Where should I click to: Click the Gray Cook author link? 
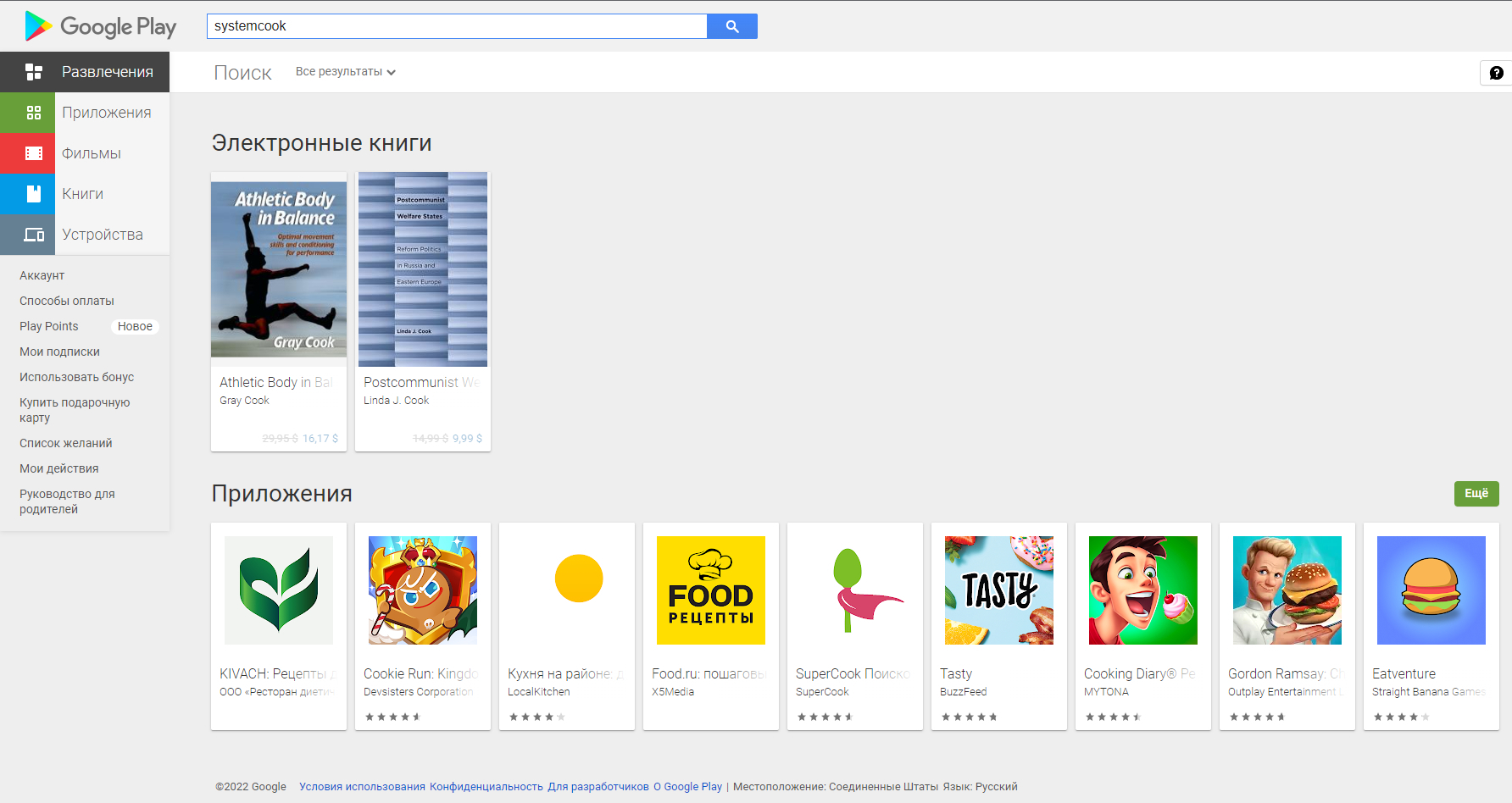tap(244, 401)
